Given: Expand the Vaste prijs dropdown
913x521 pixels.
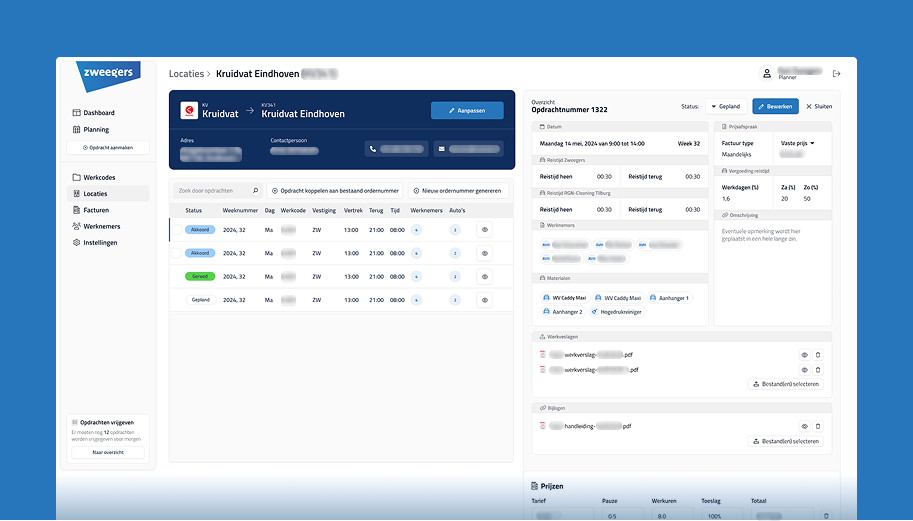Looking at the screenshot, I should pyautogui.click(x=797, y=143).
